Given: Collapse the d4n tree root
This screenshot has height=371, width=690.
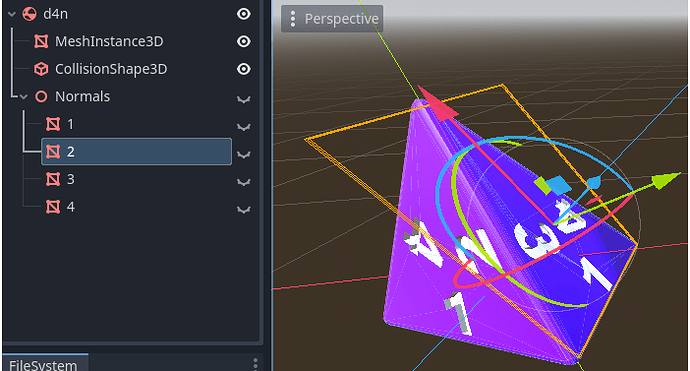Looking at the screenshot, I should [12, 14].
